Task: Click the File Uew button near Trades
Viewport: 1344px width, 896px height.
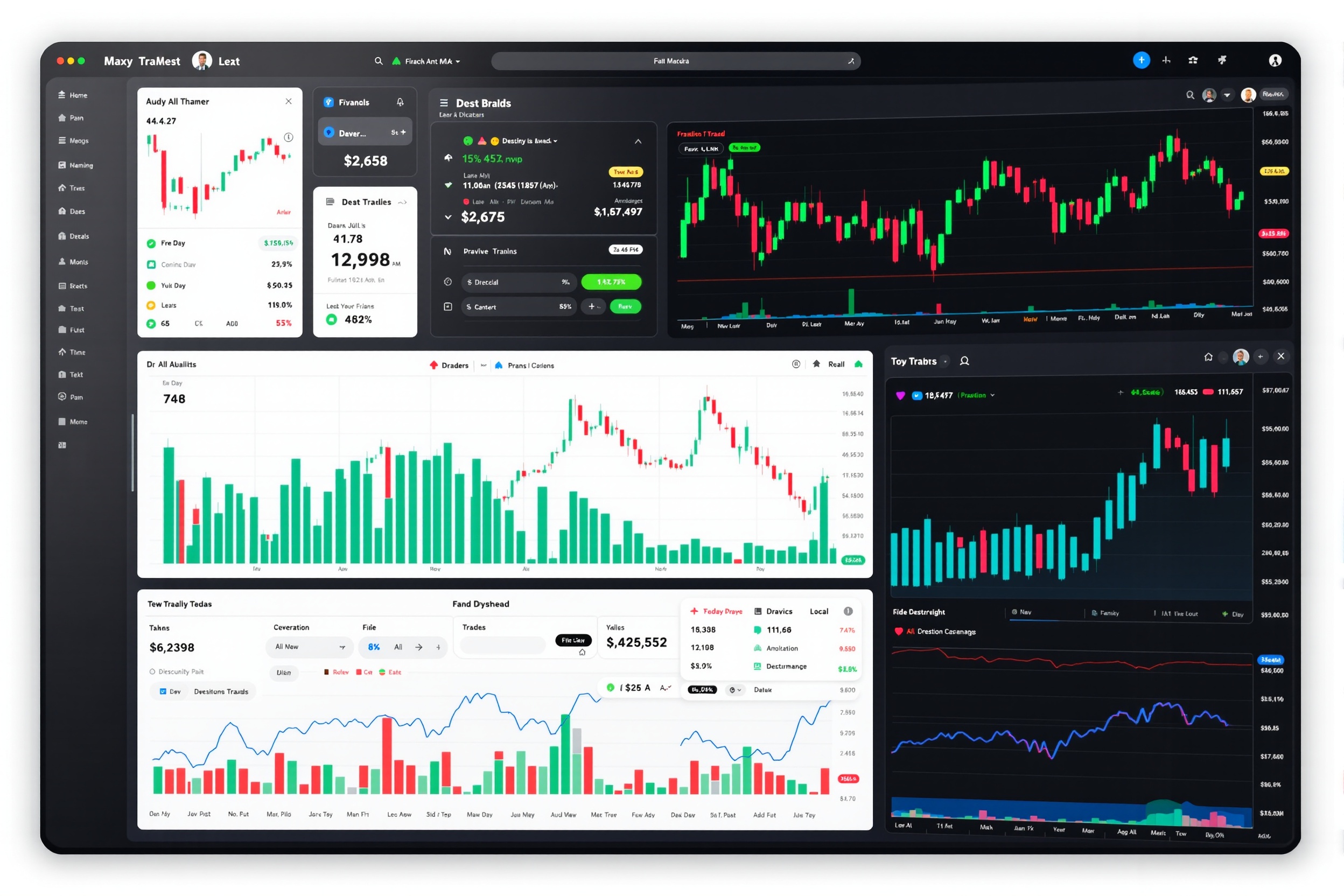Action: [x=573, y=641]
